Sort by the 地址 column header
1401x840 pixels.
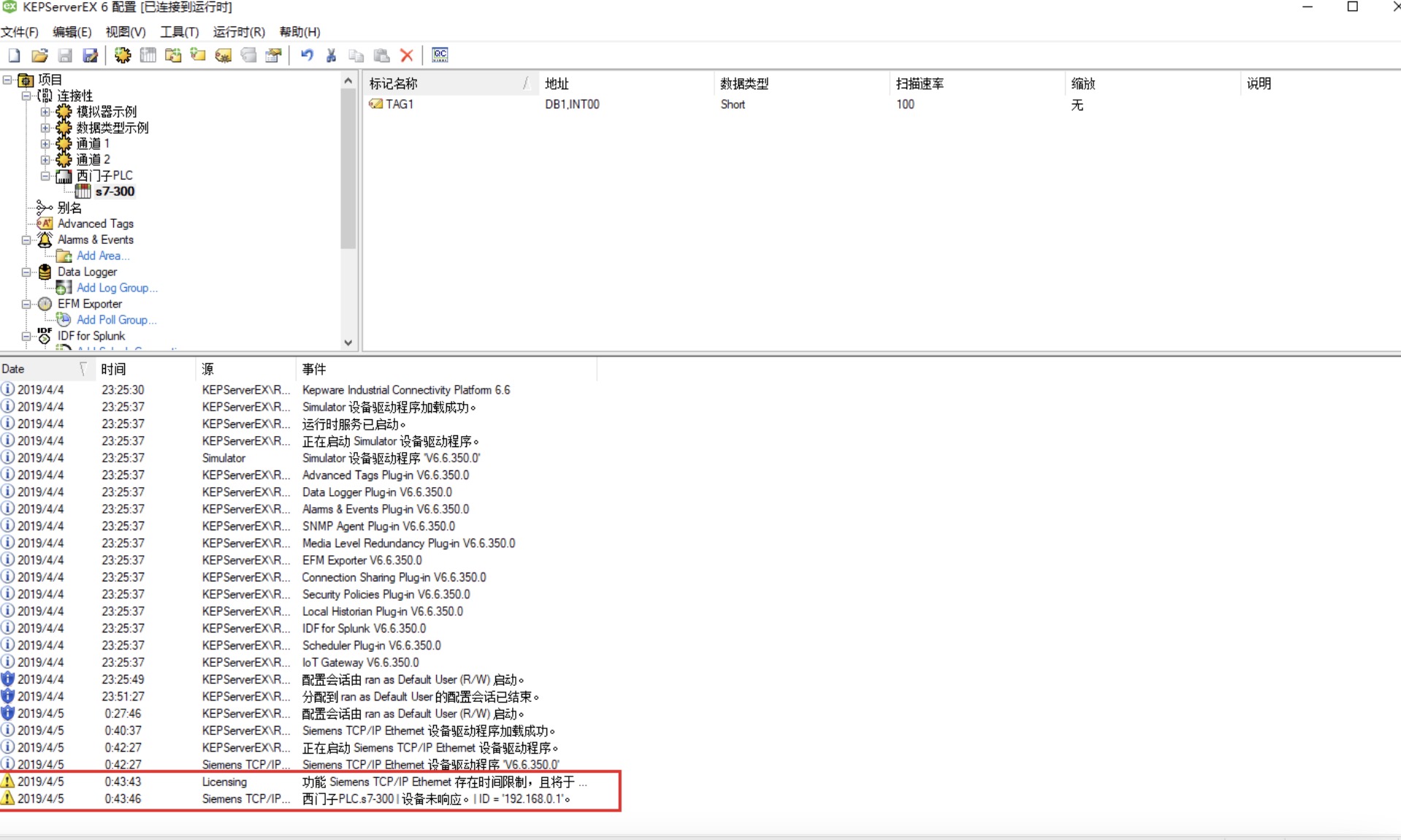click(625, 83)
